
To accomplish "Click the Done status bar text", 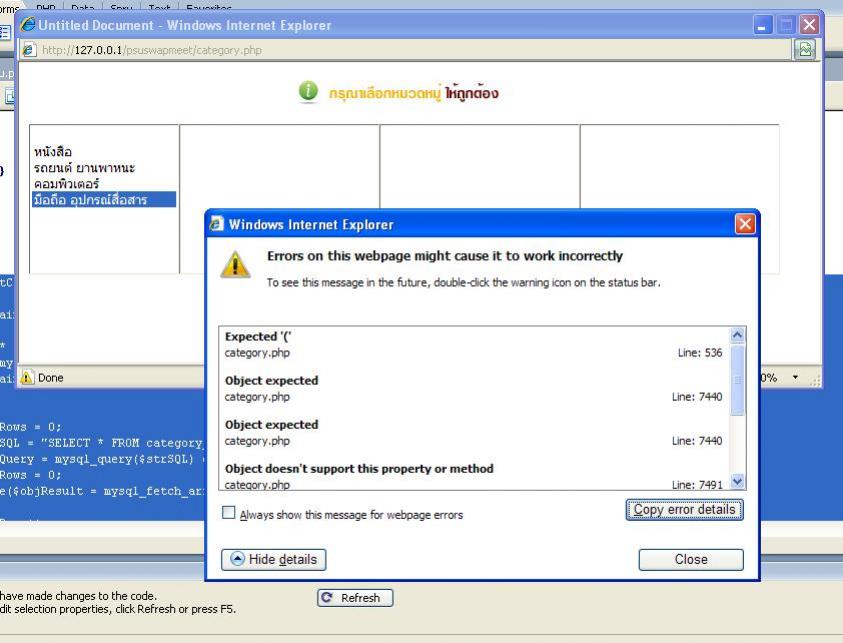I will coord(51,378).
